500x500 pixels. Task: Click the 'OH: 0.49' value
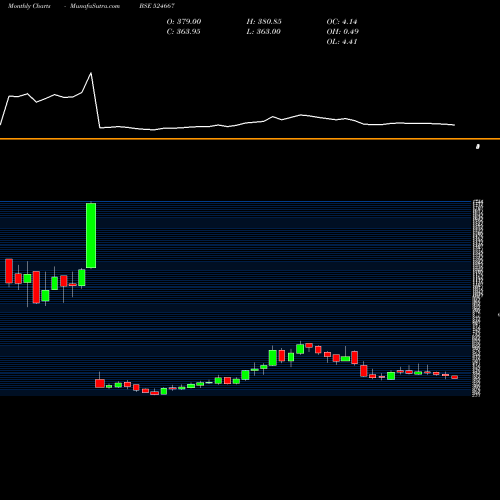click(342, 31)
